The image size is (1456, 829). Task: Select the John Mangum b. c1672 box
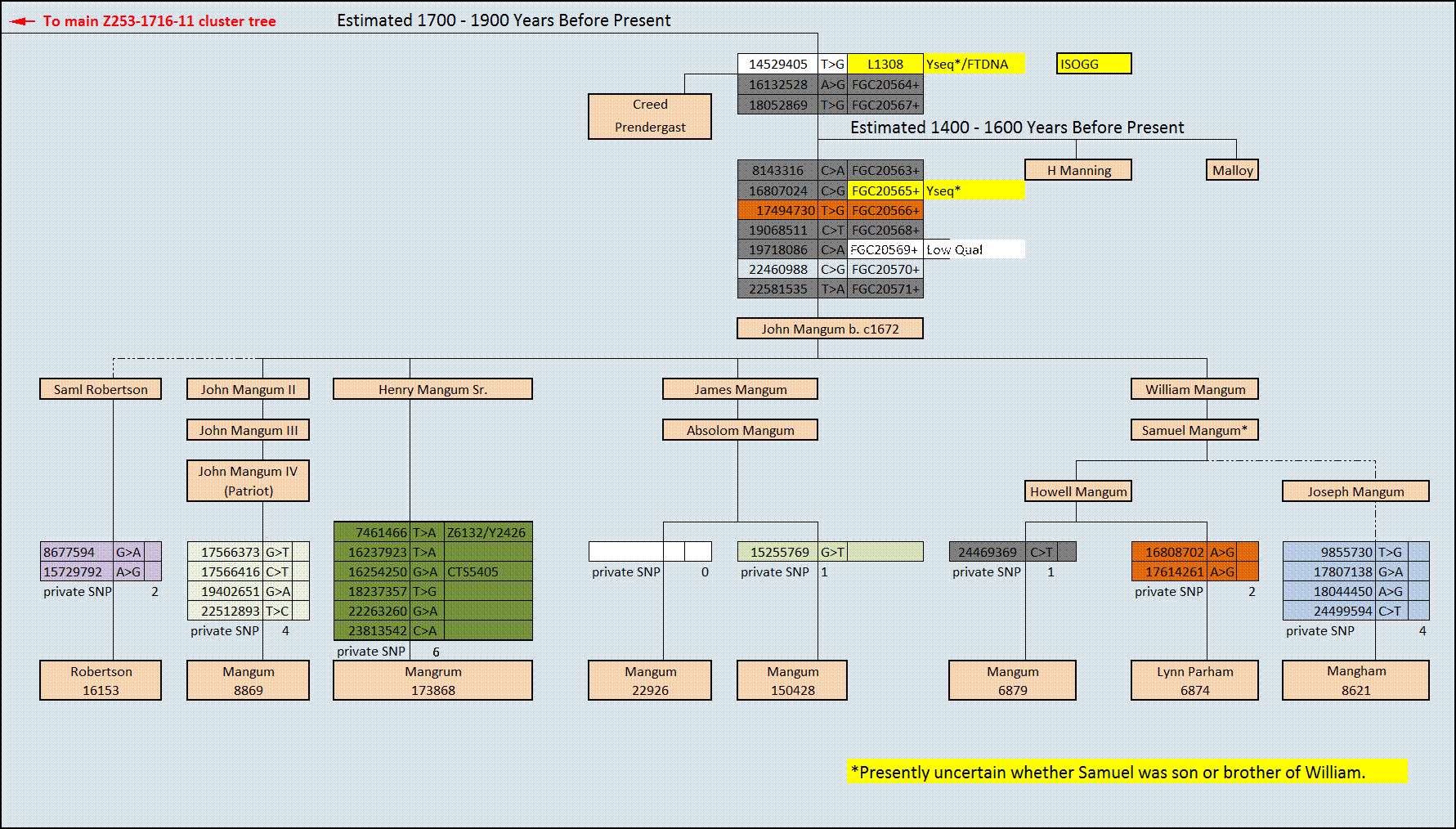pyautogui.click(x=830, y=329)
